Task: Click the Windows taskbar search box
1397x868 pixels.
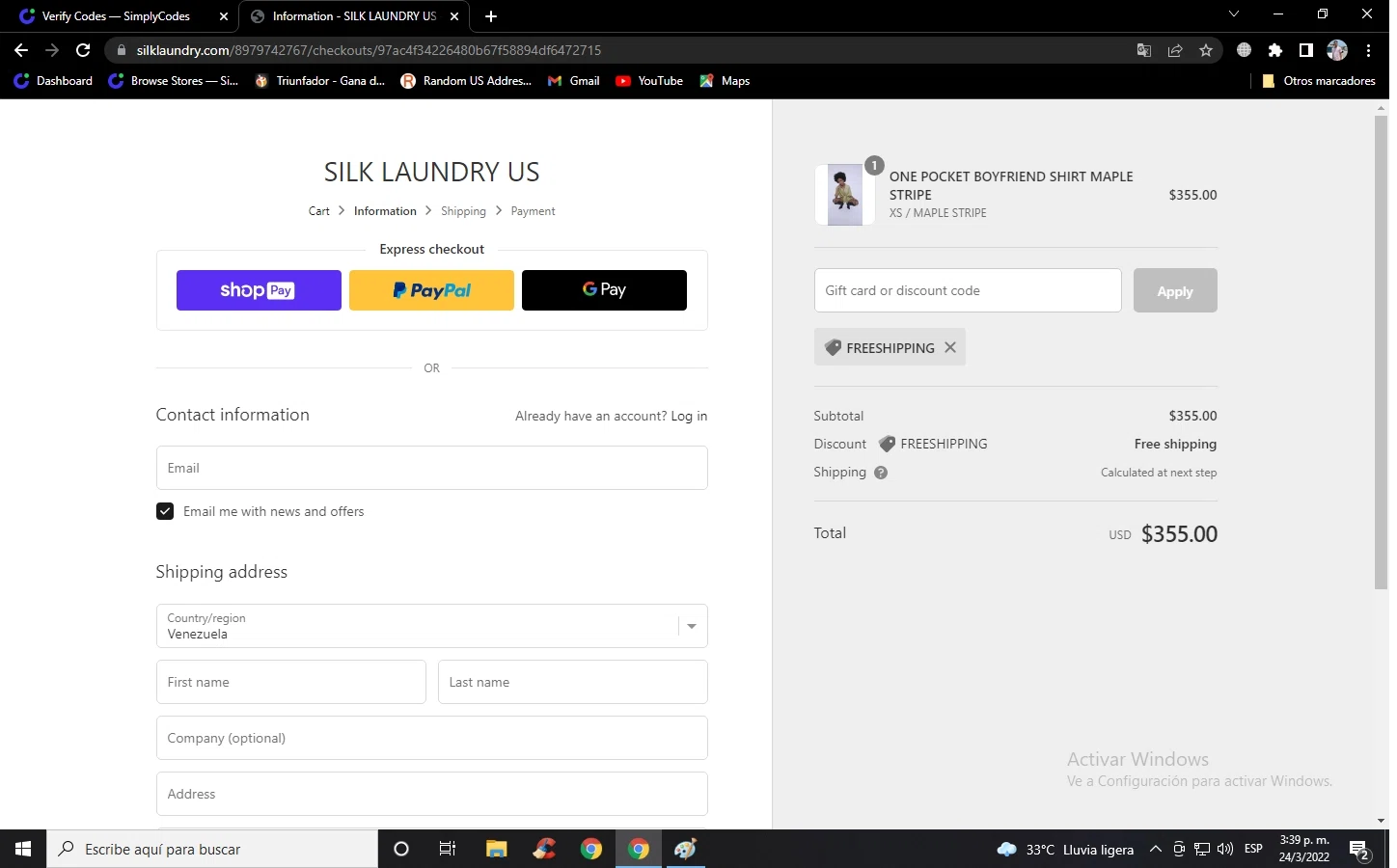Action: coord(212,849)
